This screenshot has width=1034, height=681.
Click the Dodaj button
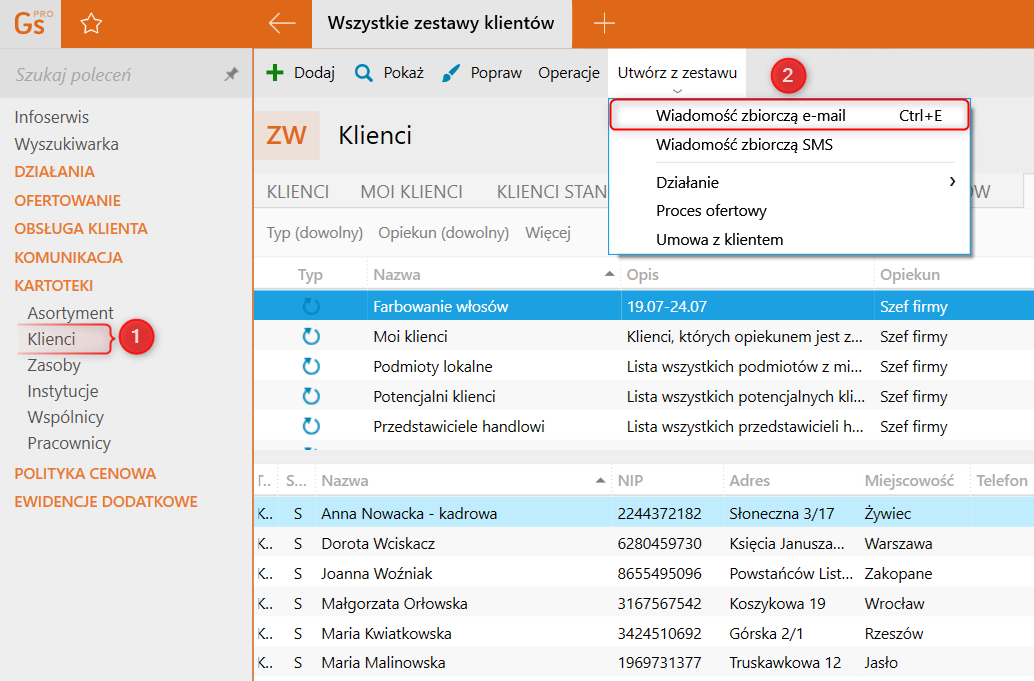pos(301,73)
